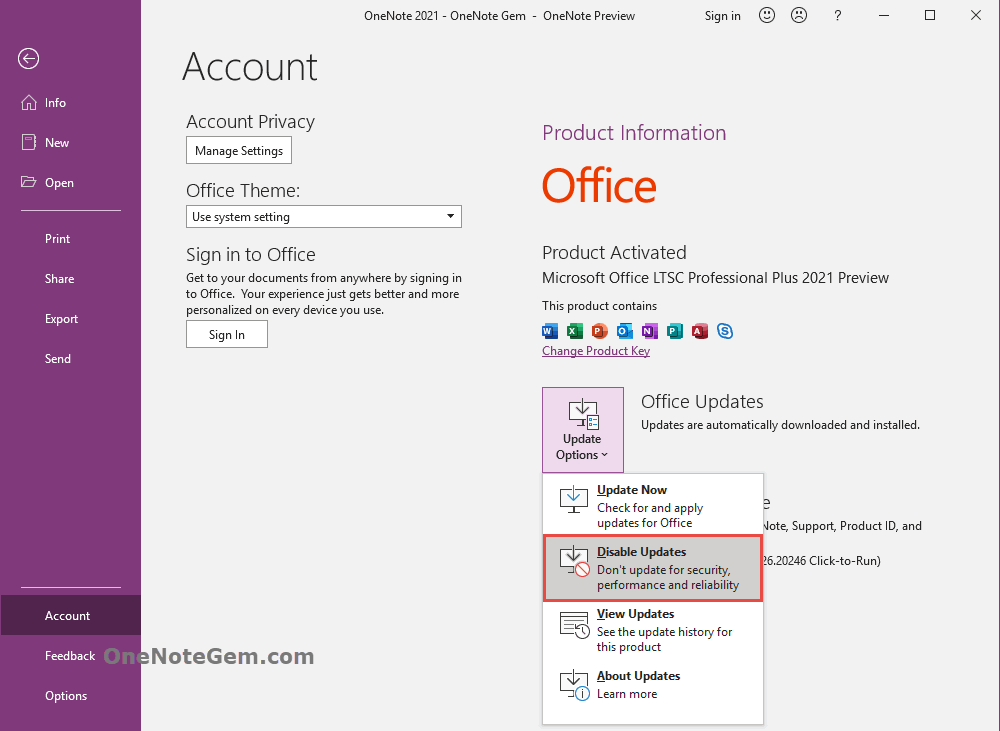Close the OneNote window

pyautogui.click(x=976, y=15)
